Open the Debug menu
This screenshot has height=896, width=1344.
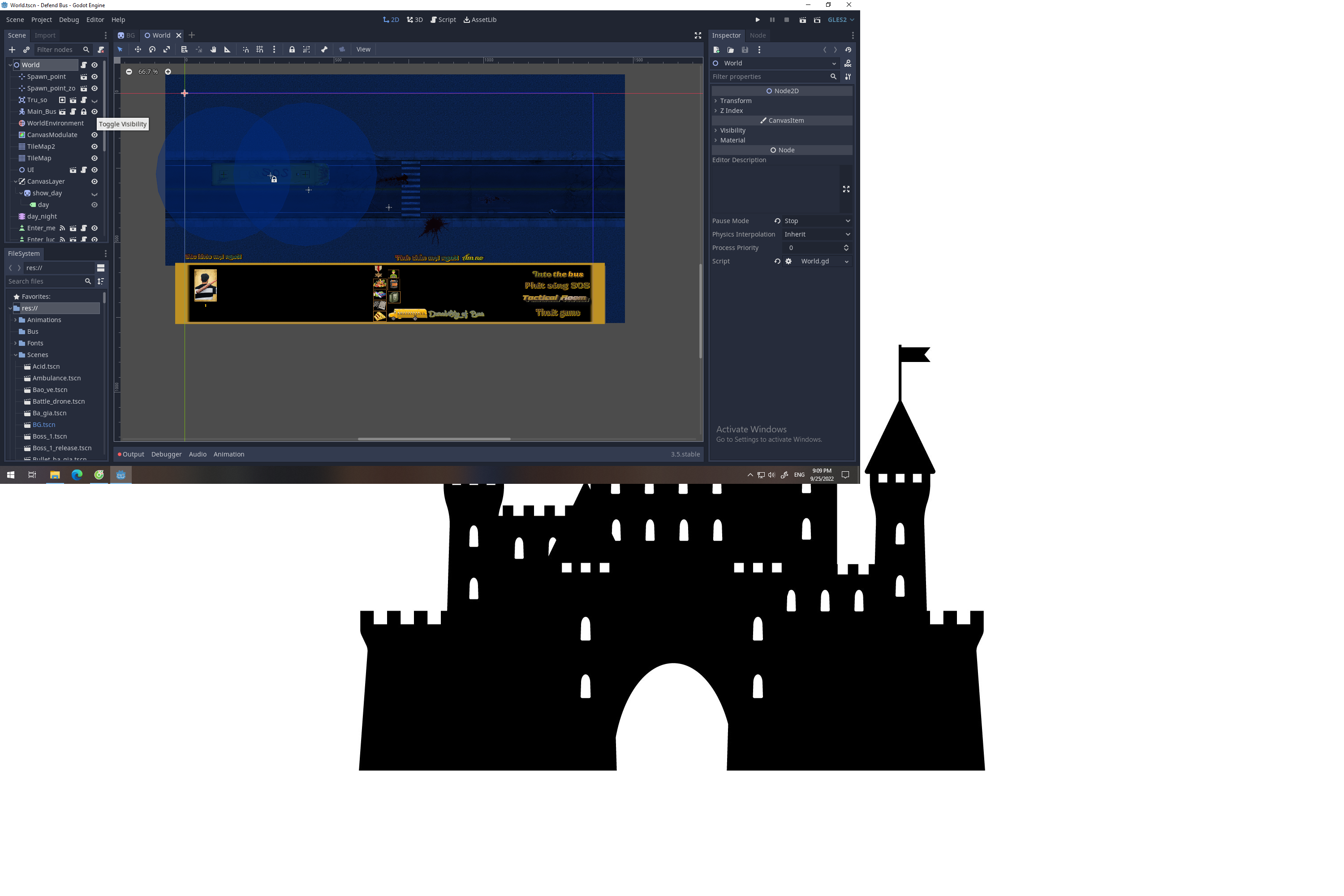click(x=69, y=19)
